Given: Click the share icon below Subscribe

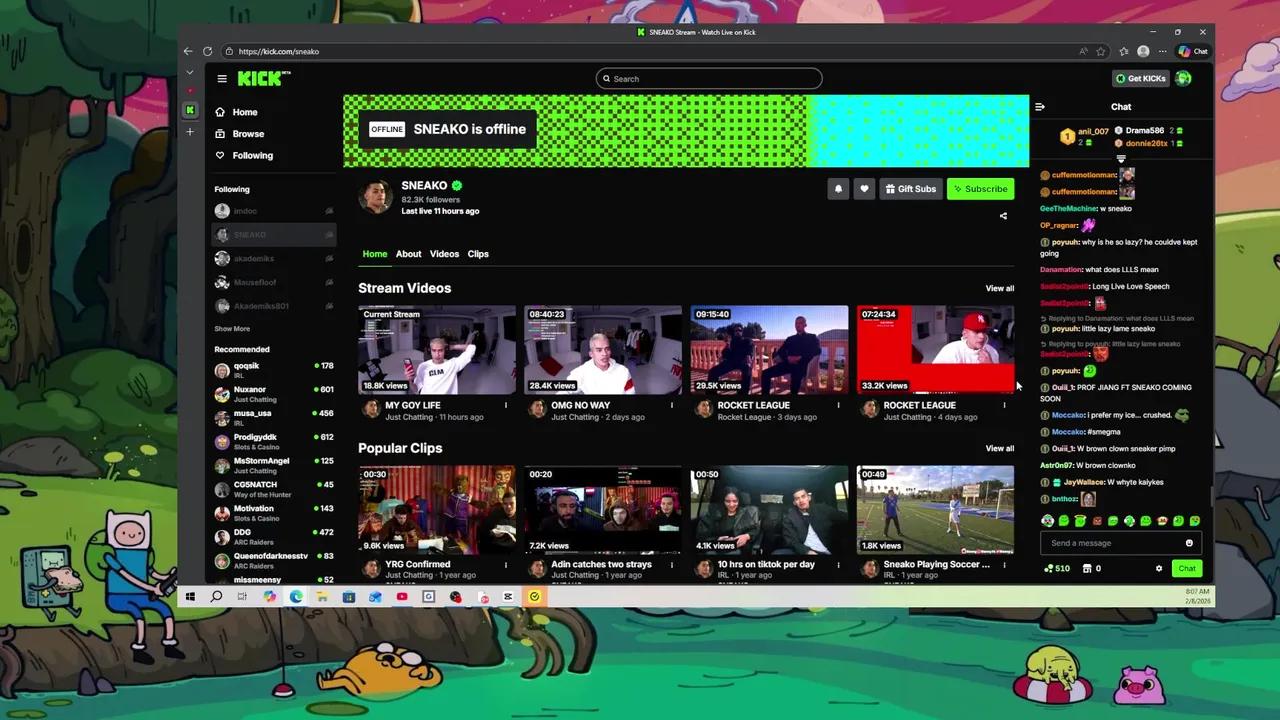Looking at the screenshot, I should tap(1003, 216).
